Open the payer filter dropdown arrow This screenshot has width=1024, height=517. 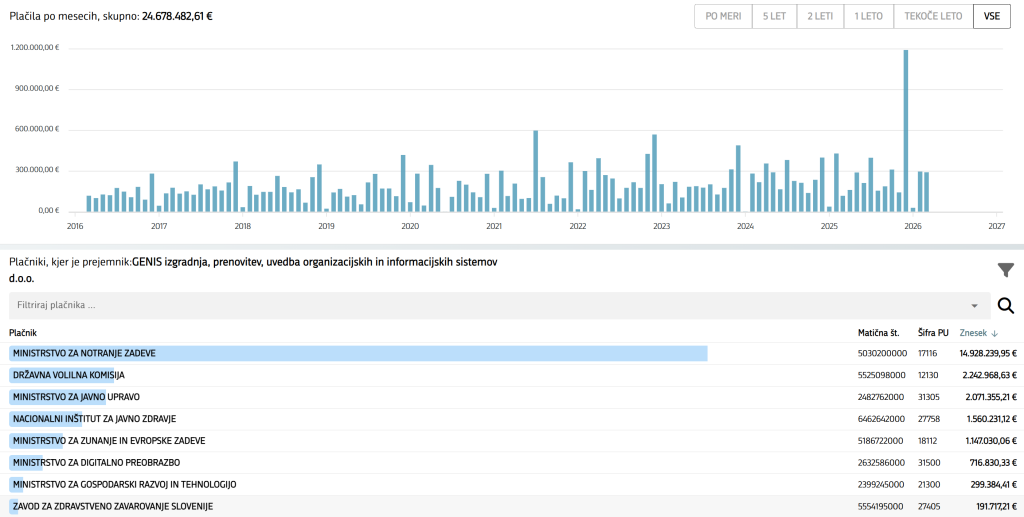[974, 306]
